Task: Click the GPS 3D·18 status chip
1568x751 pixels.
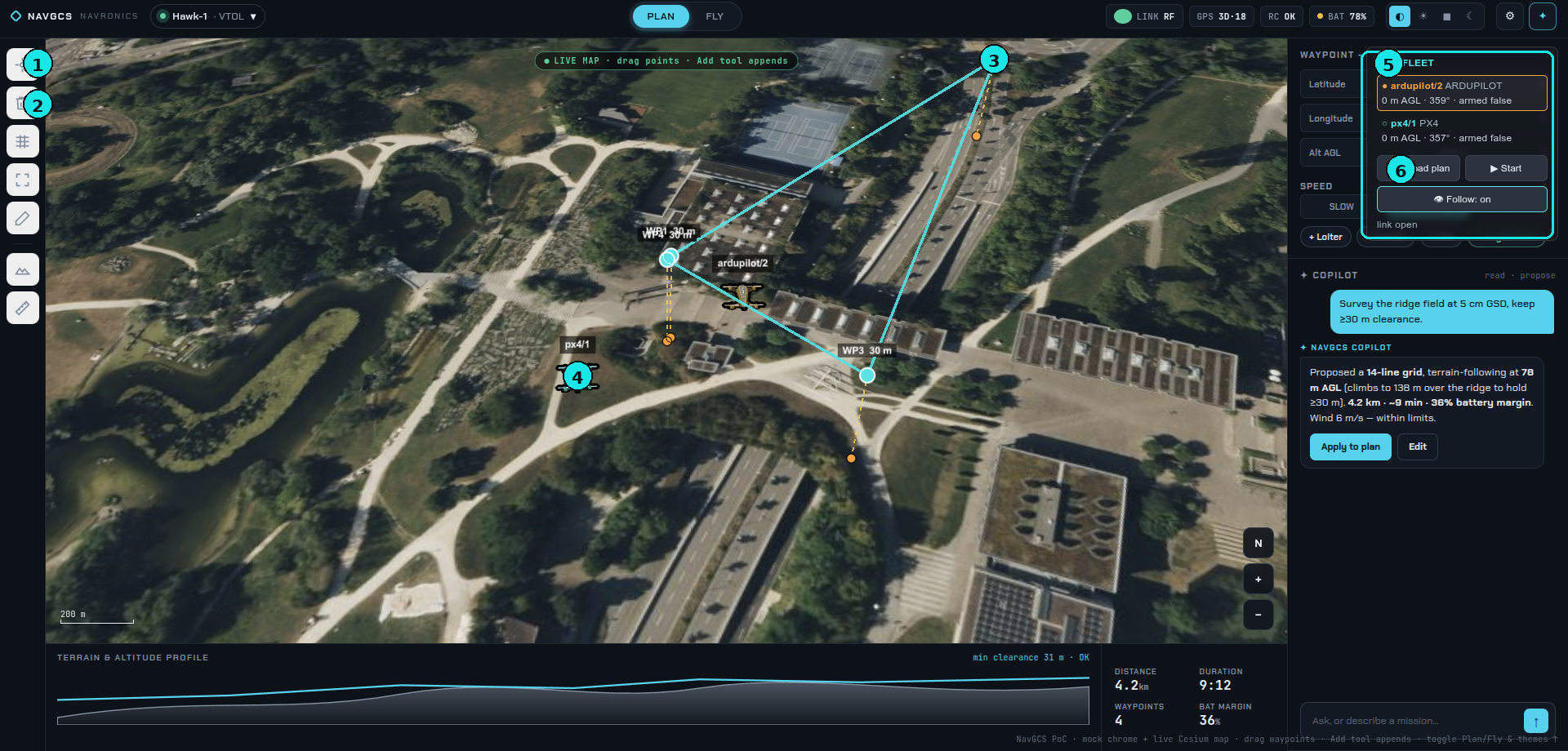Action: tap(1221, 16)
